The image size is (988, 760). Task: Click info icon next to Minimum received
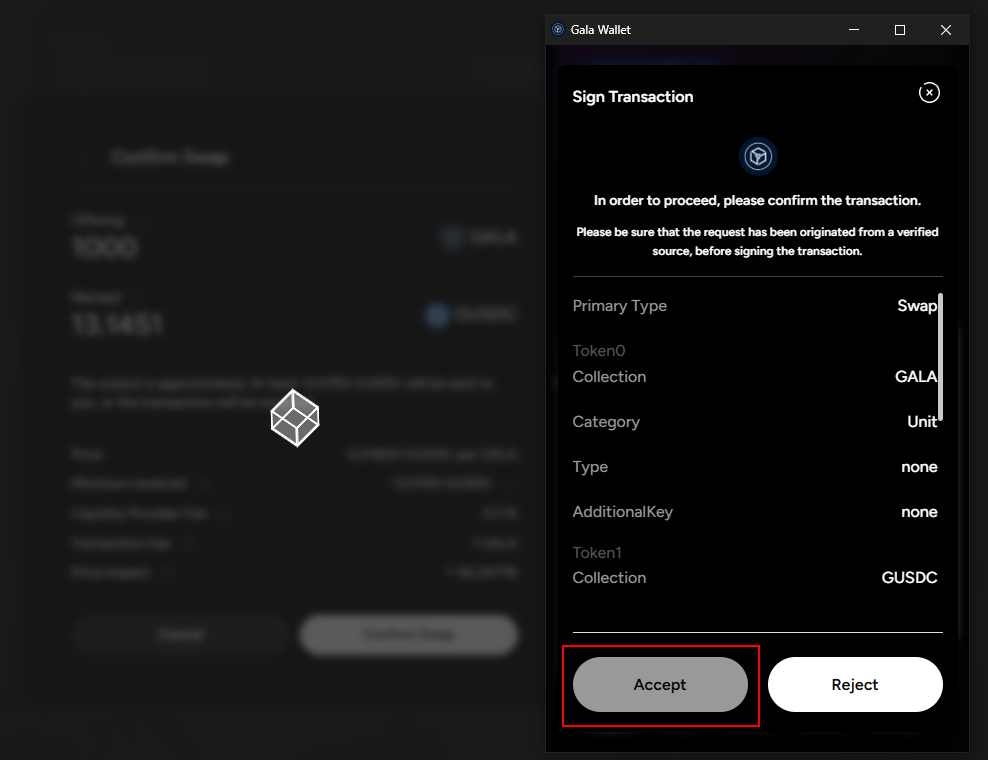(x=205, y=484)
